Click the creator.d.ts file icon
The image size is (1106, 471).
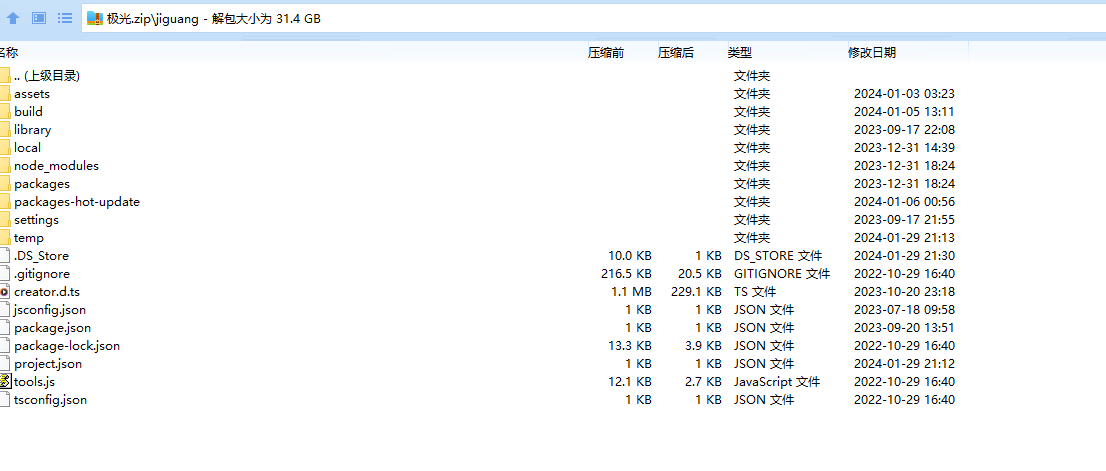point(5,291)
